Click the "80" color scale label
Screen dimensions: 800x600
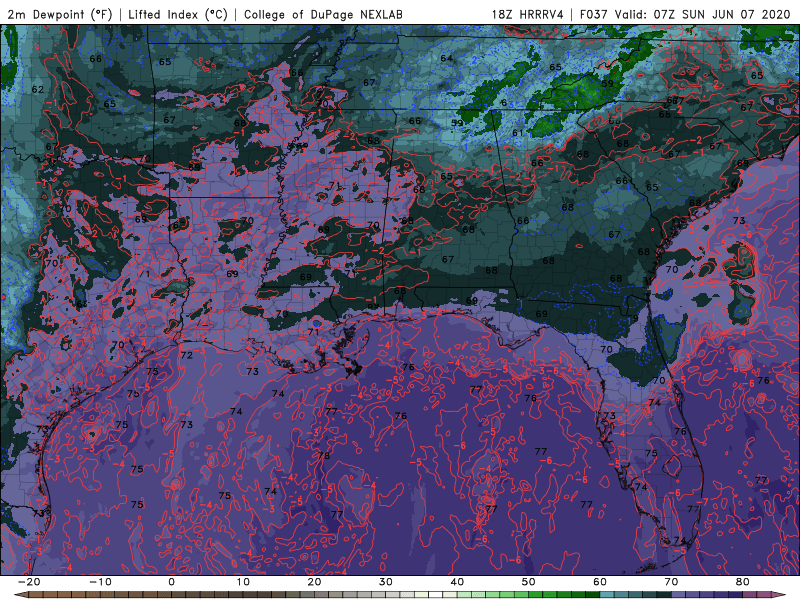tap(743, 582)
